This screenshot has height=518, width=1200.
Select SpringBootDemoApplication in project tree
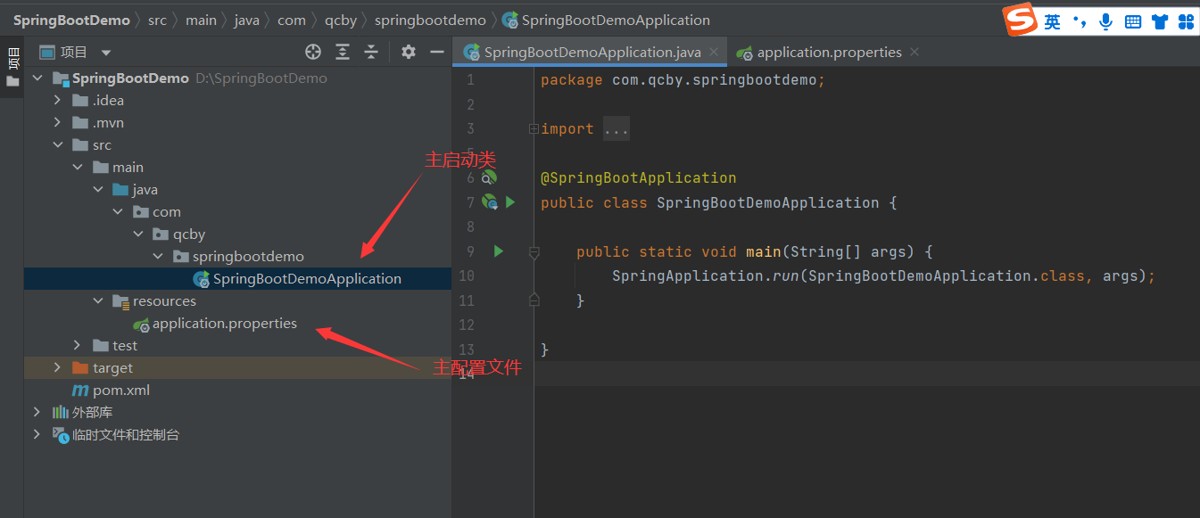pos(307,279)
